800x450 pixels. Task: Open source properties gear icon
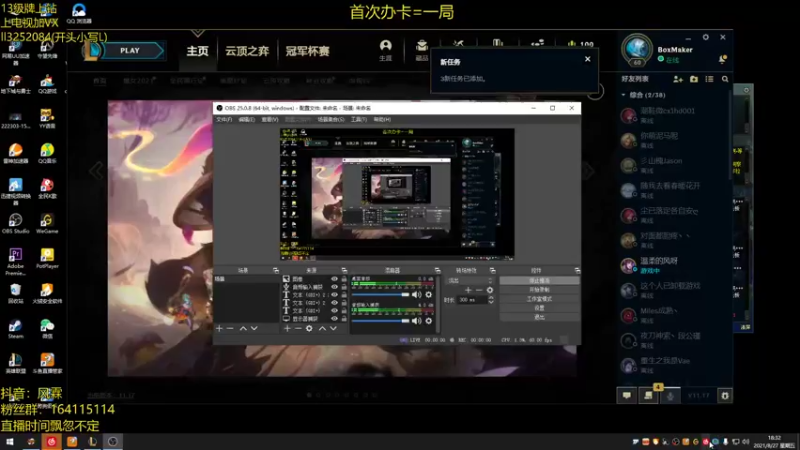point(309,329)
